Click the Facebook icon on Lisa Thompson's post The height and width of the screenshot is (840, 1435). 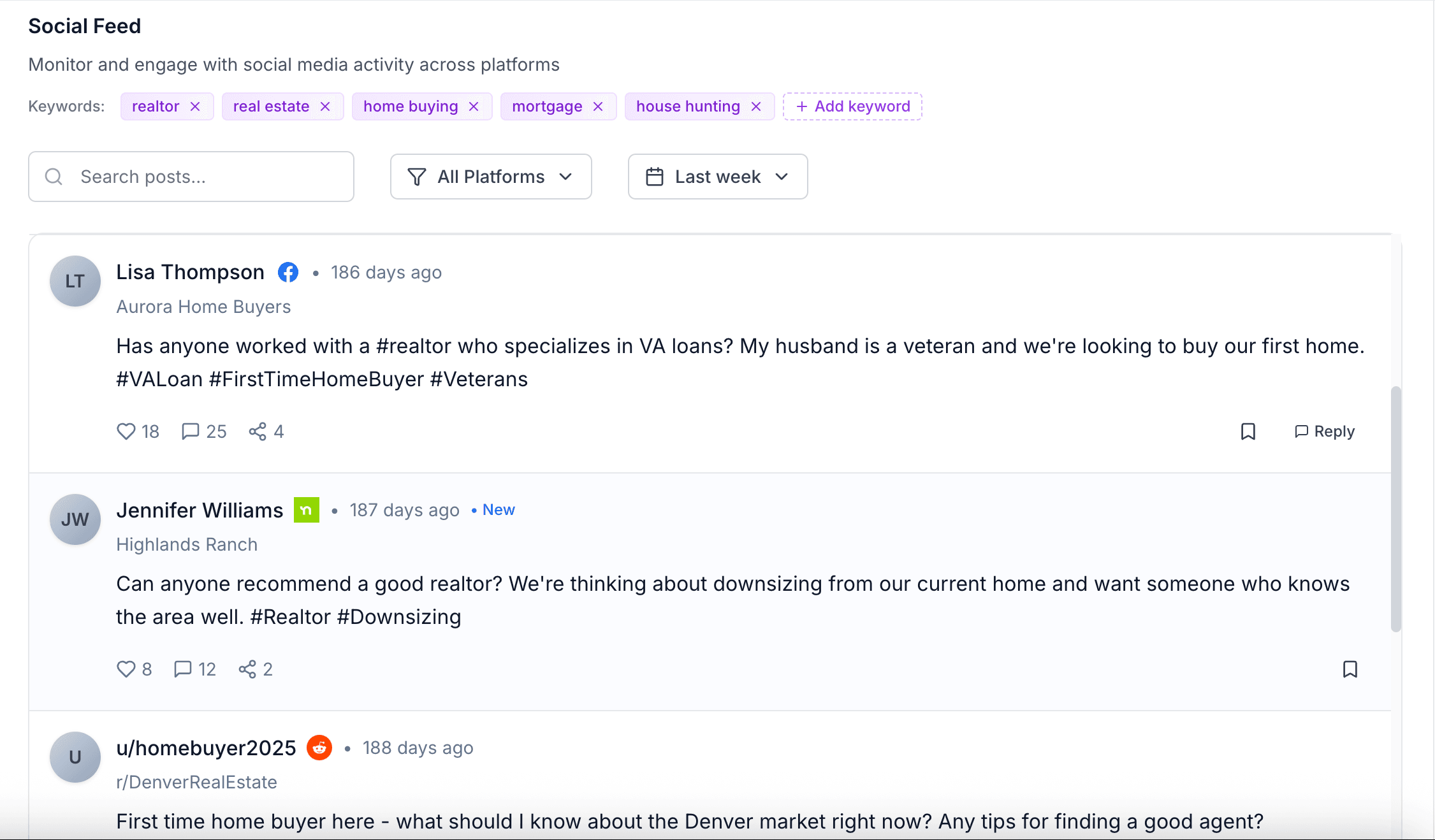point(288,272)
